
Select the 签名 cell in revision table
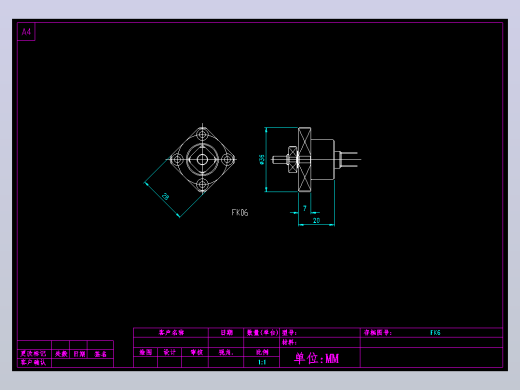click(x=100, y=354)
